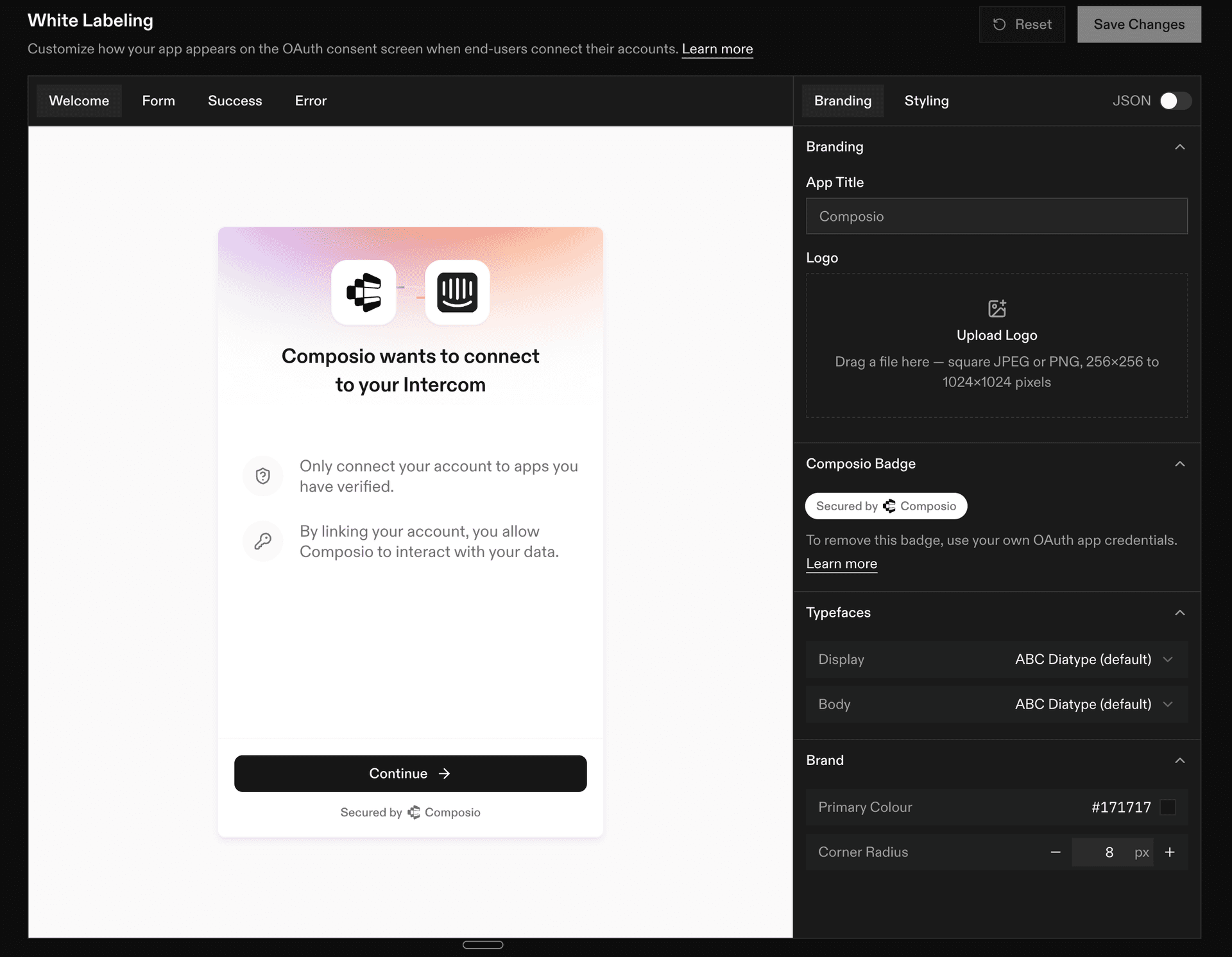The height and width of the screenshot is (957, 1232).
Task: Click the Composio icon in the badge pill
Action: pos(889,506)
